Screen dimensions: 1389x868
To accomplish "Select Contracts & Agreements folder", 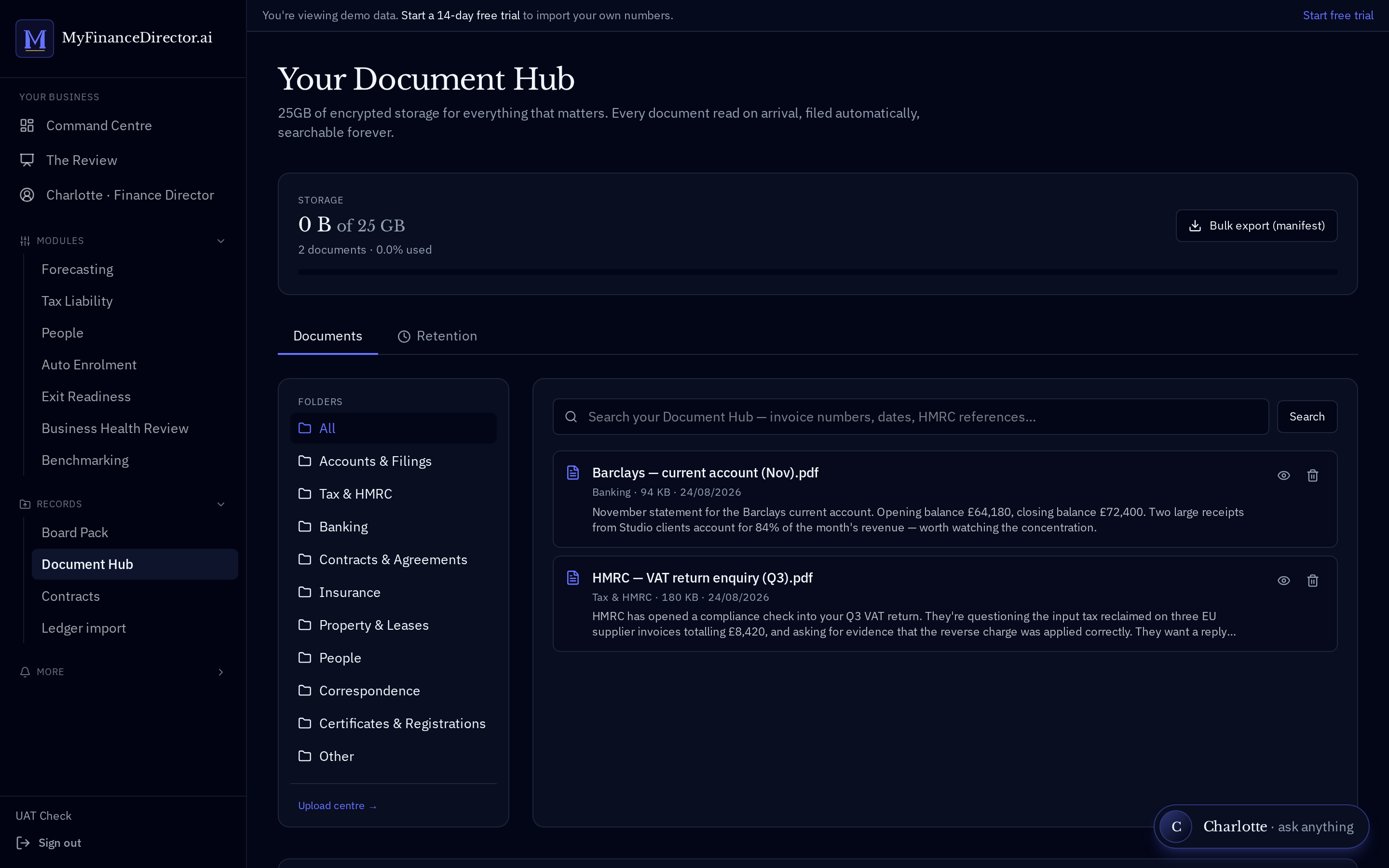I will tap(393, 559).
